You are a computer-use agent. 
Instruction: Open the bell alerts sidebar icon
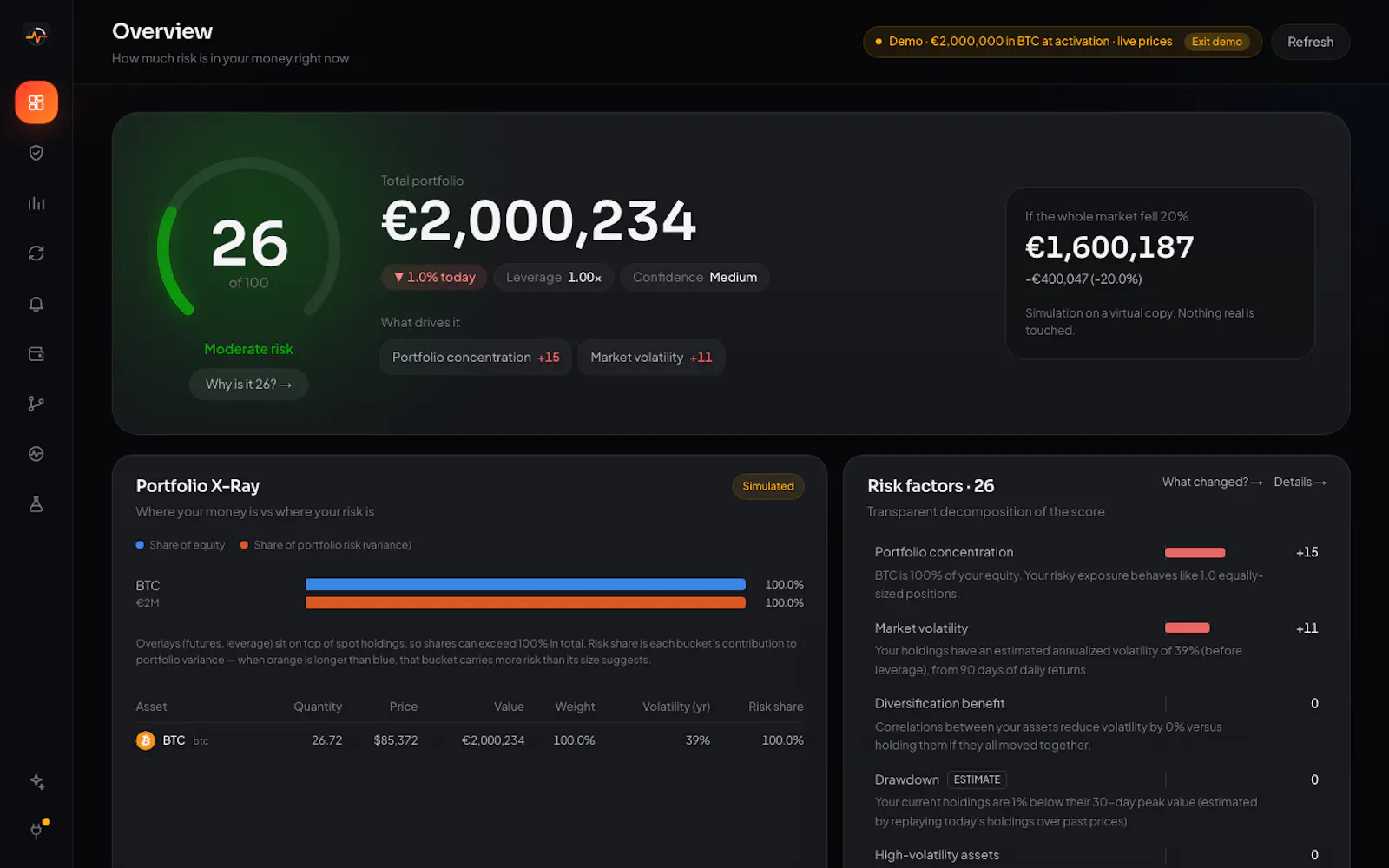tap(36, 304)
